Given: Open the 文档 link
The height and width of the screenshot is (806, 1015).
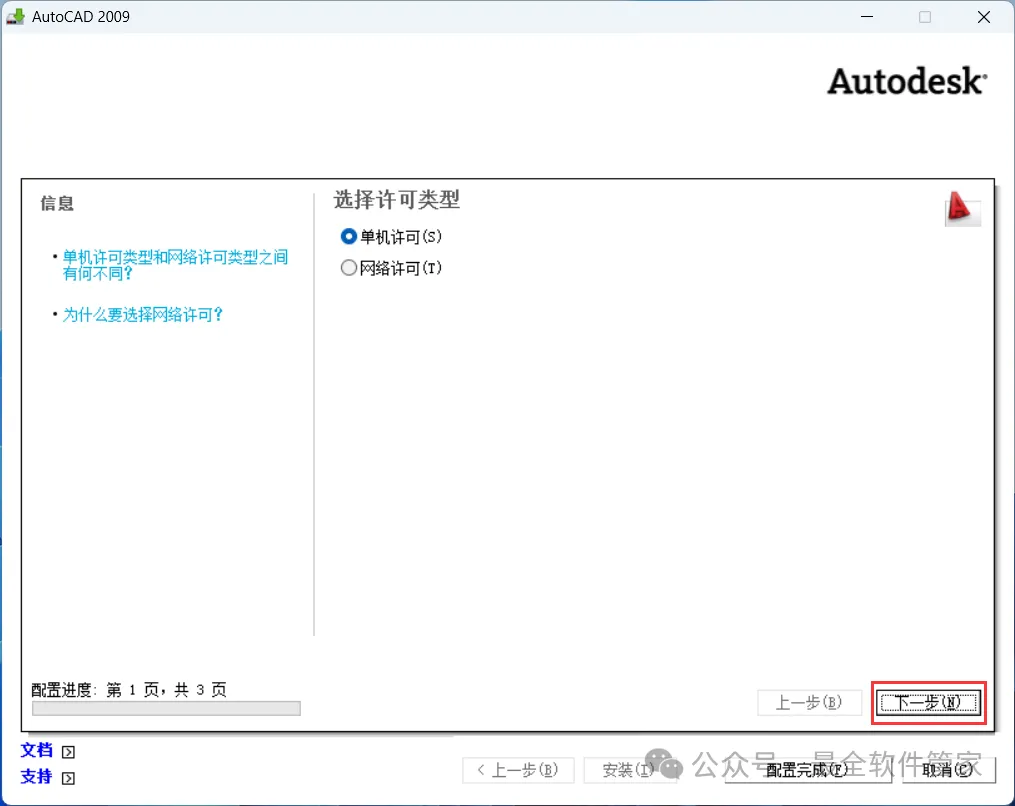Looking at the screenshot, I should point(36,750).
